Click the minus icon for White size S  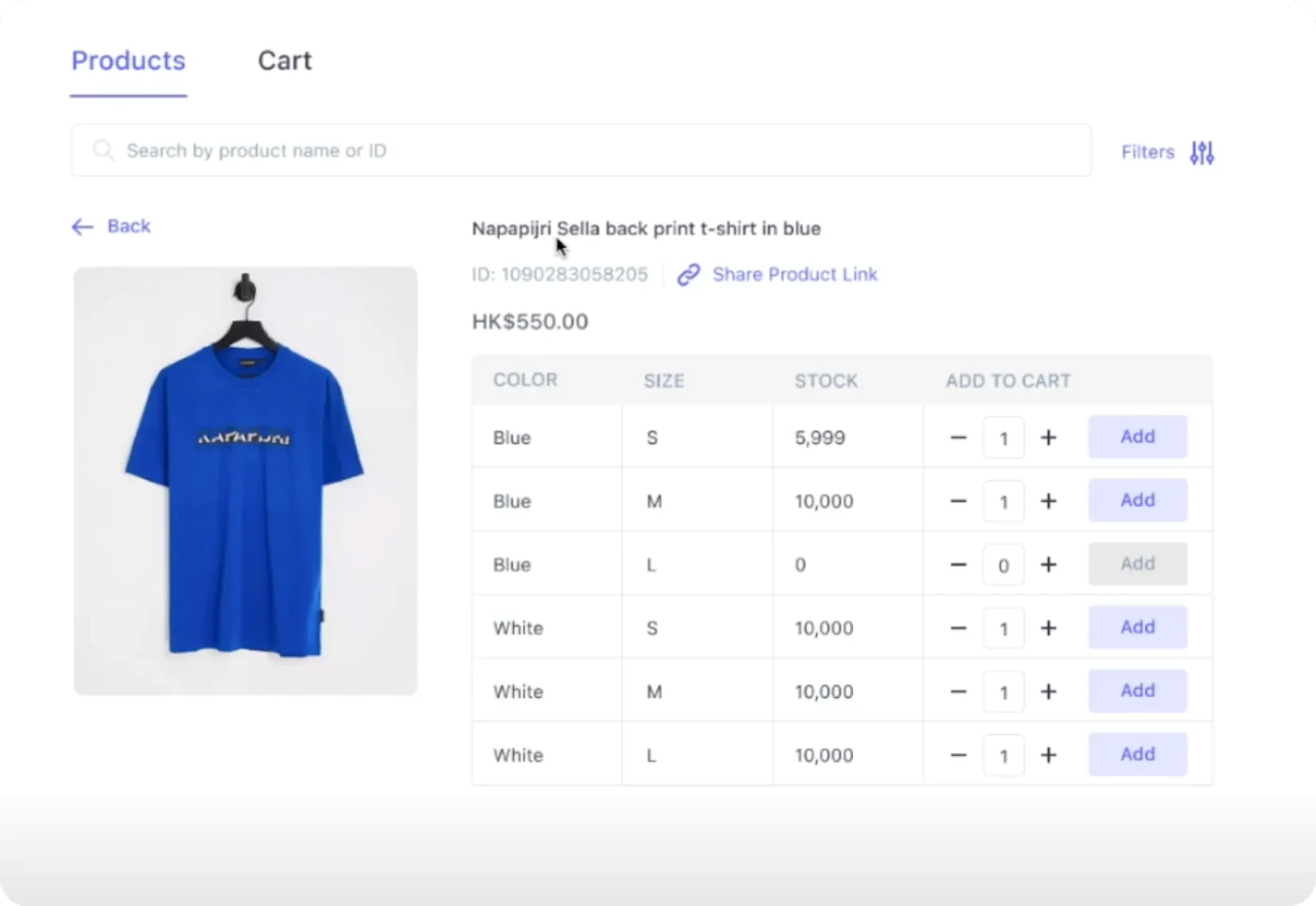[x=957, y=627]
